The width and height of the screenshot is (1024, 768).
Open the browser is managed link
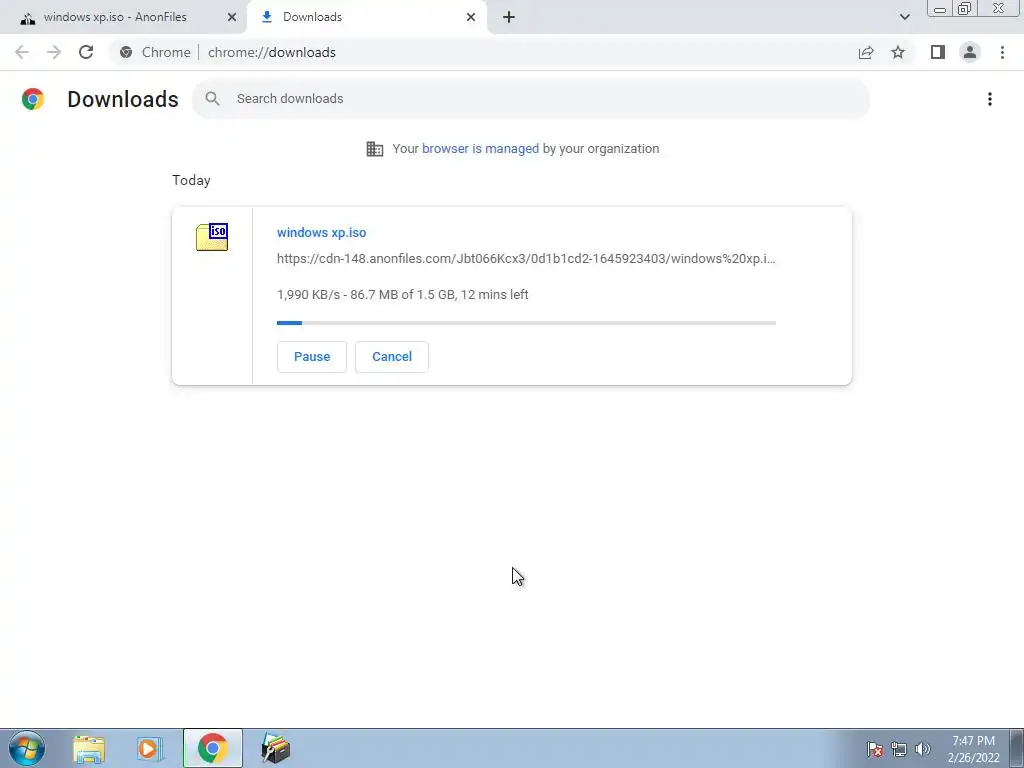(x=480, y=149)
